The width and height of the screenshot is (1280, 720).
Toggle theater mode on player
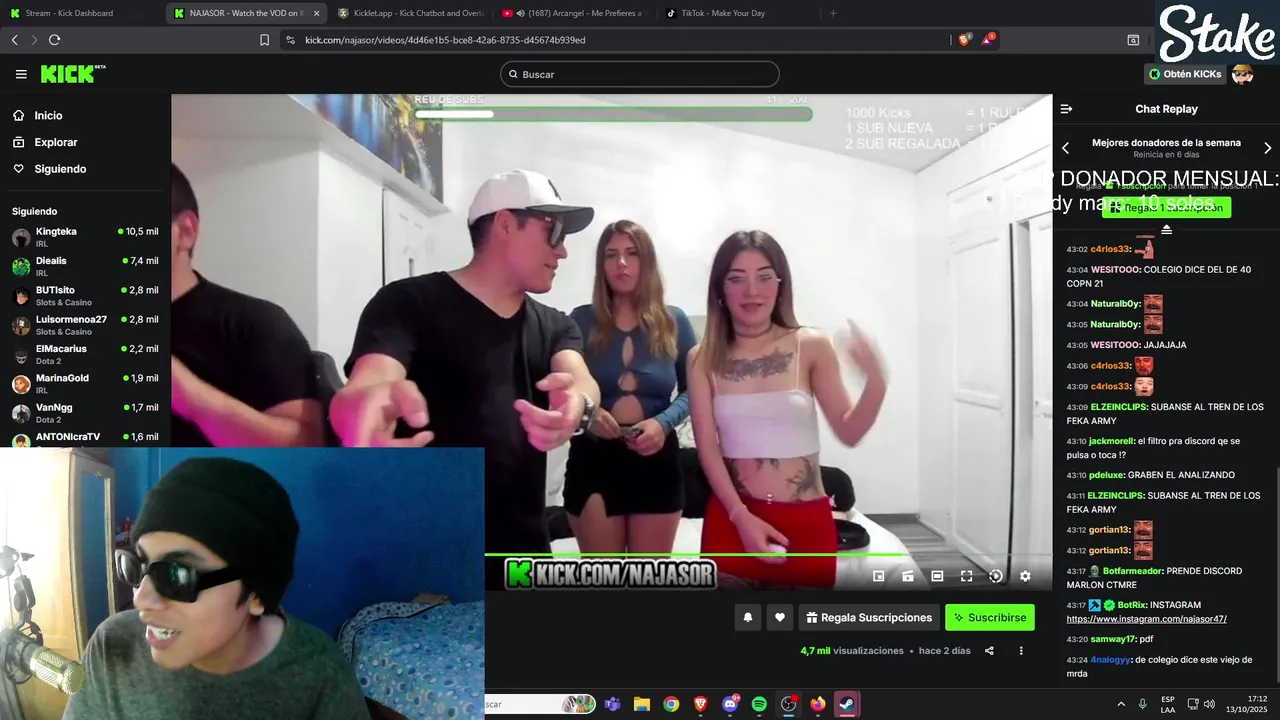937,576
